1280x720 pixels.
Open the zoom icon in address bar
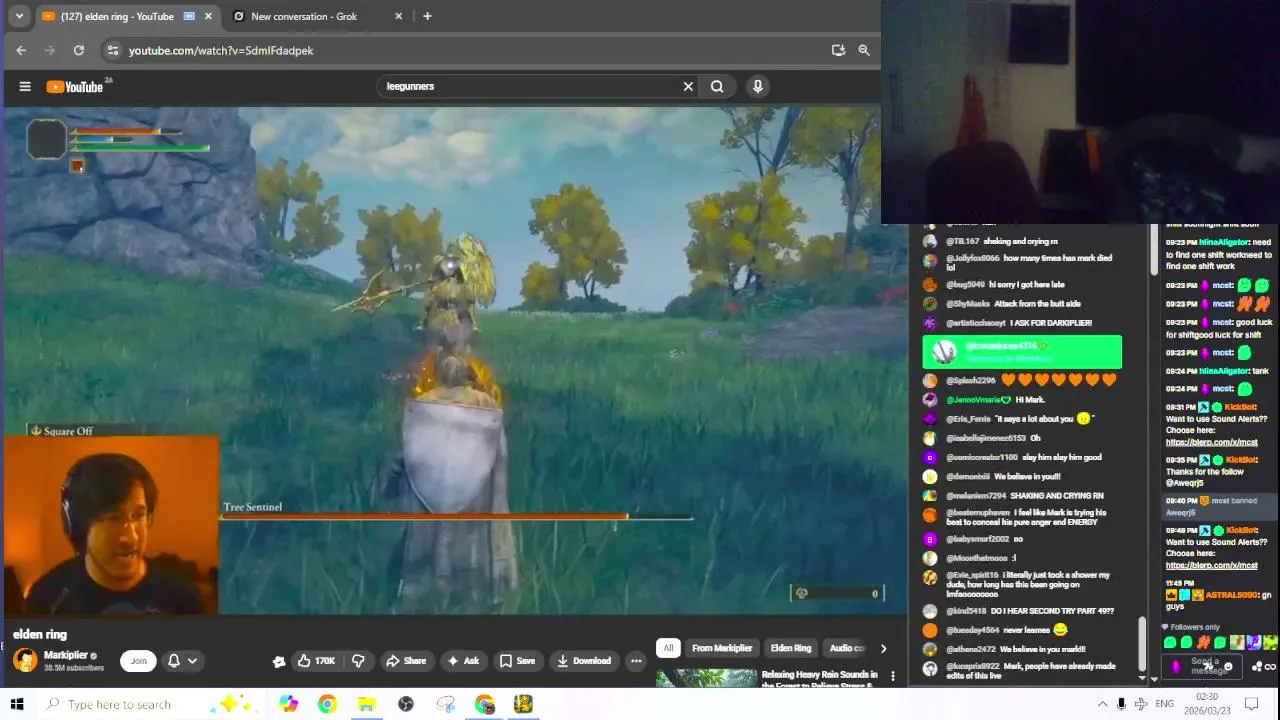[x=864, y=50]
